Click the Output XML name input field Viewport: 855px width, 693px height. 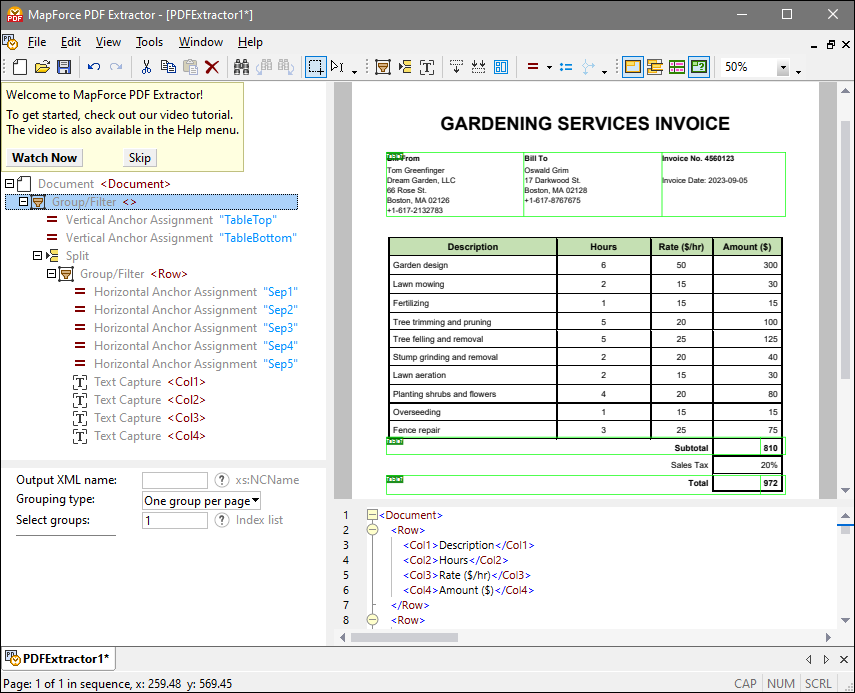175,480
